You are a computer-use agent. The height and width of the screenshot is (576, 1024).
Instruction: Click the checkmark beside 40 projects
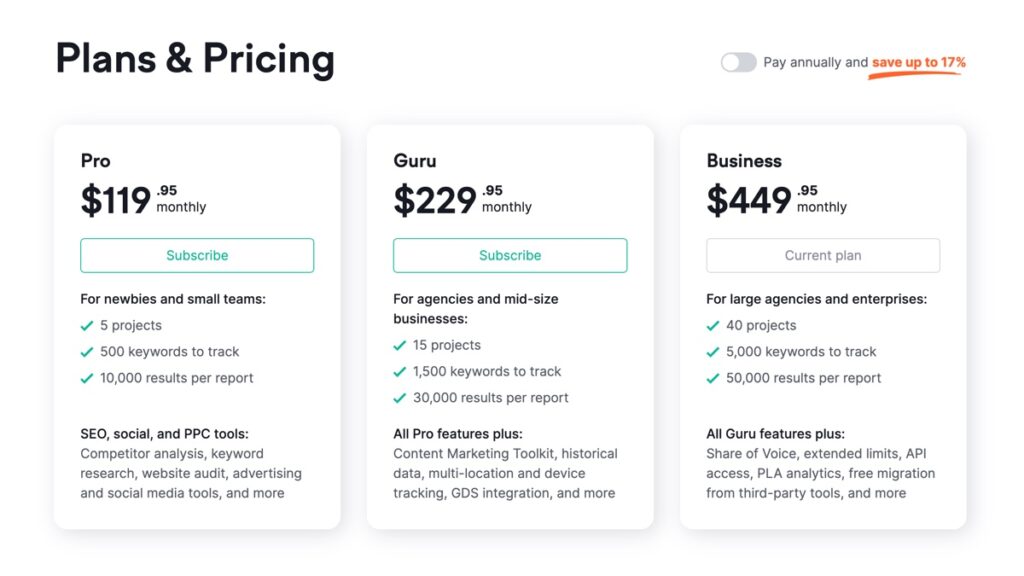(x=712, y=325)
